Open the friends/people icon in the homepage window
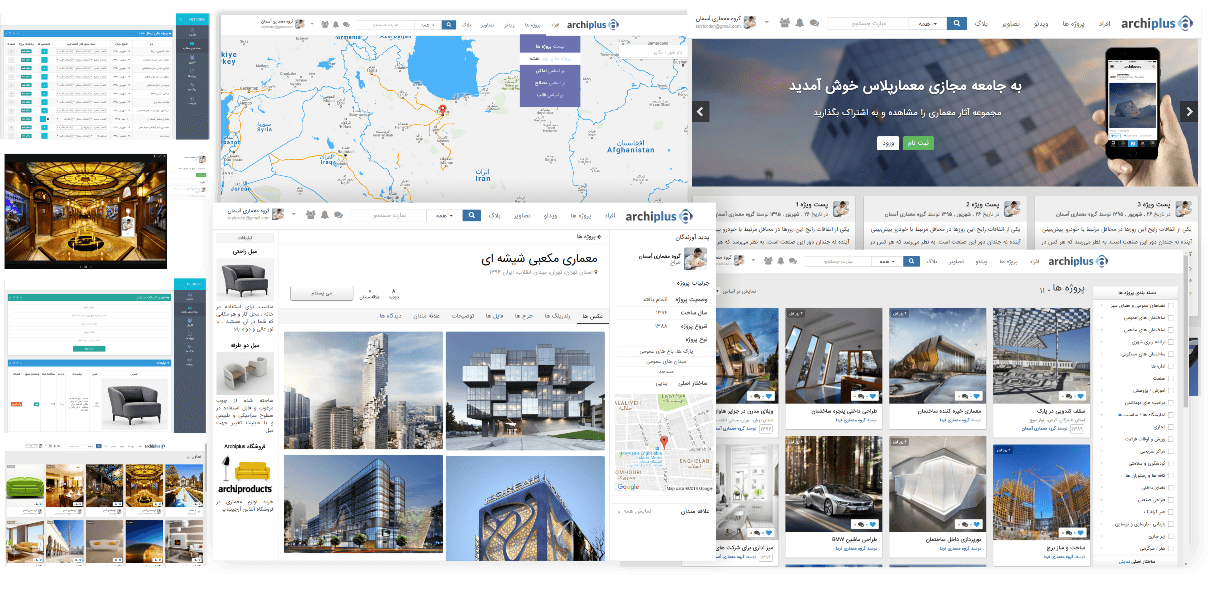Image resolution: width=1230 pixels, height=600 pixels. [x=783, y=22]
